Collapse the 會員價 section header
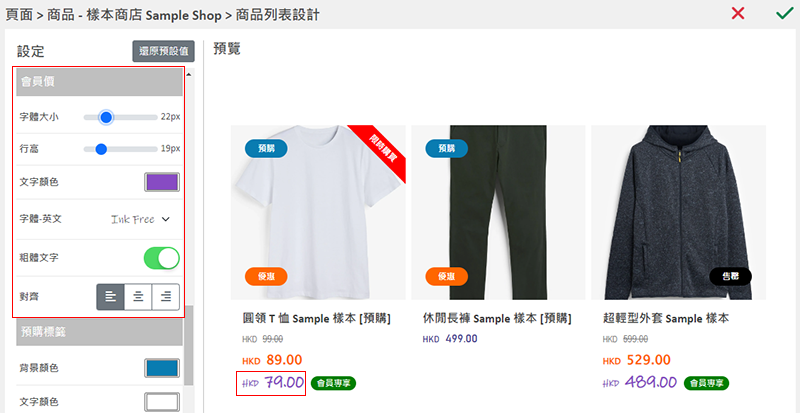The image size is (800, 413). 99,82
